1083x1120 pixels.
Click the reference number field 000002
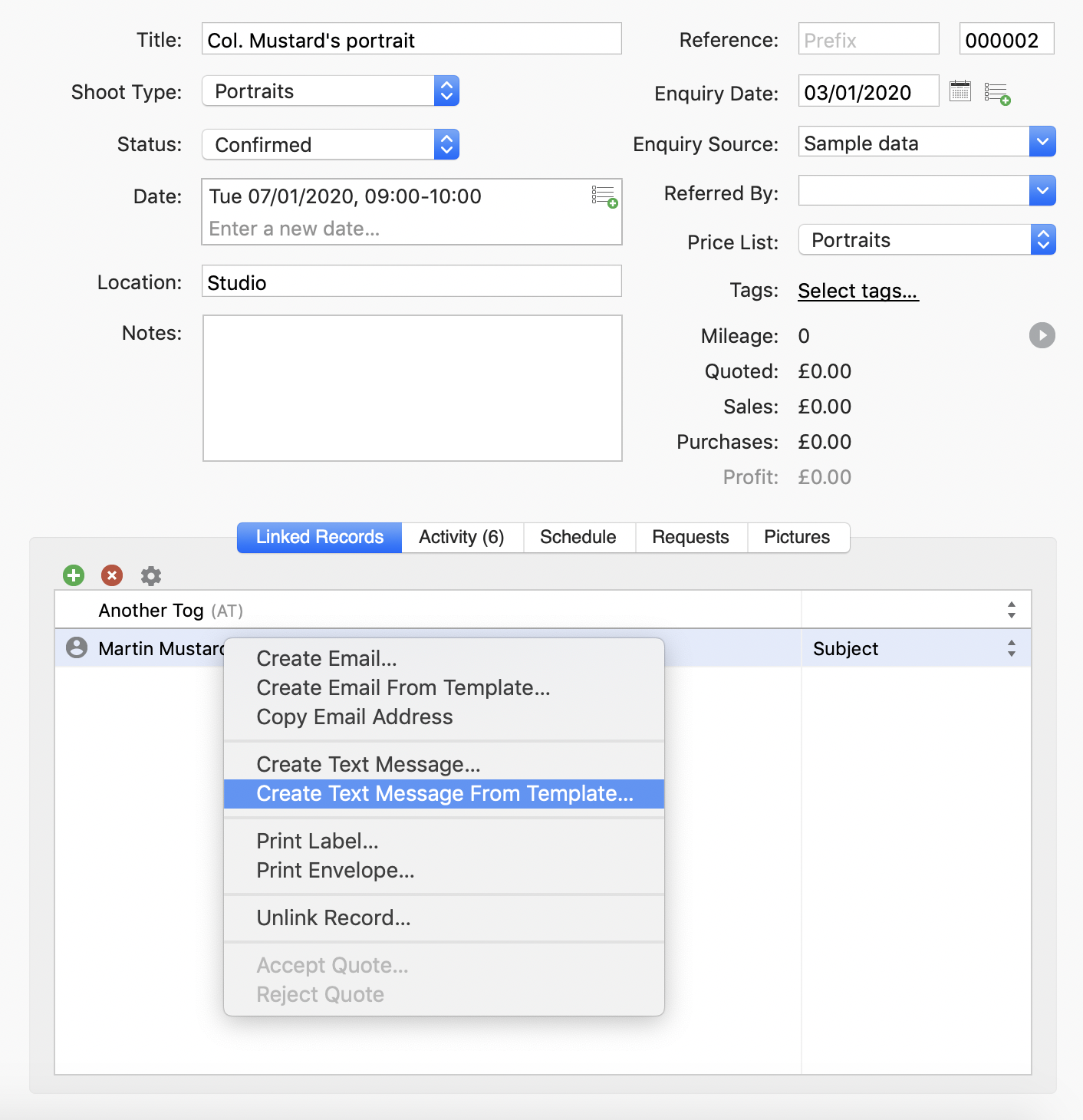[1007, 39]
